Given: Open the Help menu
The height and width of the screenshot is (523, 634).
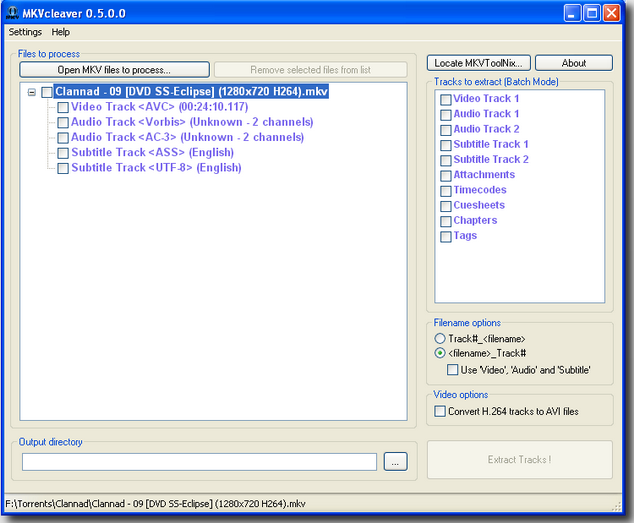Looking at the screenshot, I should click(61, 32).
